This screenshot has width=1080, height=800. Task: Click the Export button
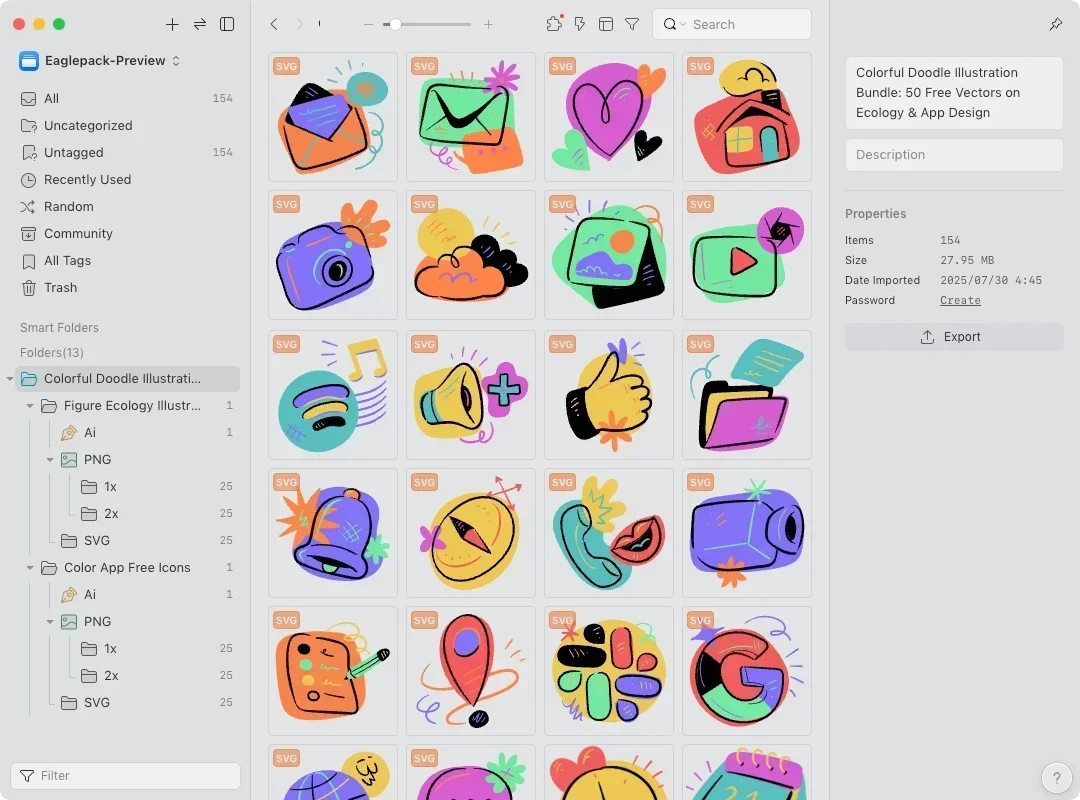(954, 337)
